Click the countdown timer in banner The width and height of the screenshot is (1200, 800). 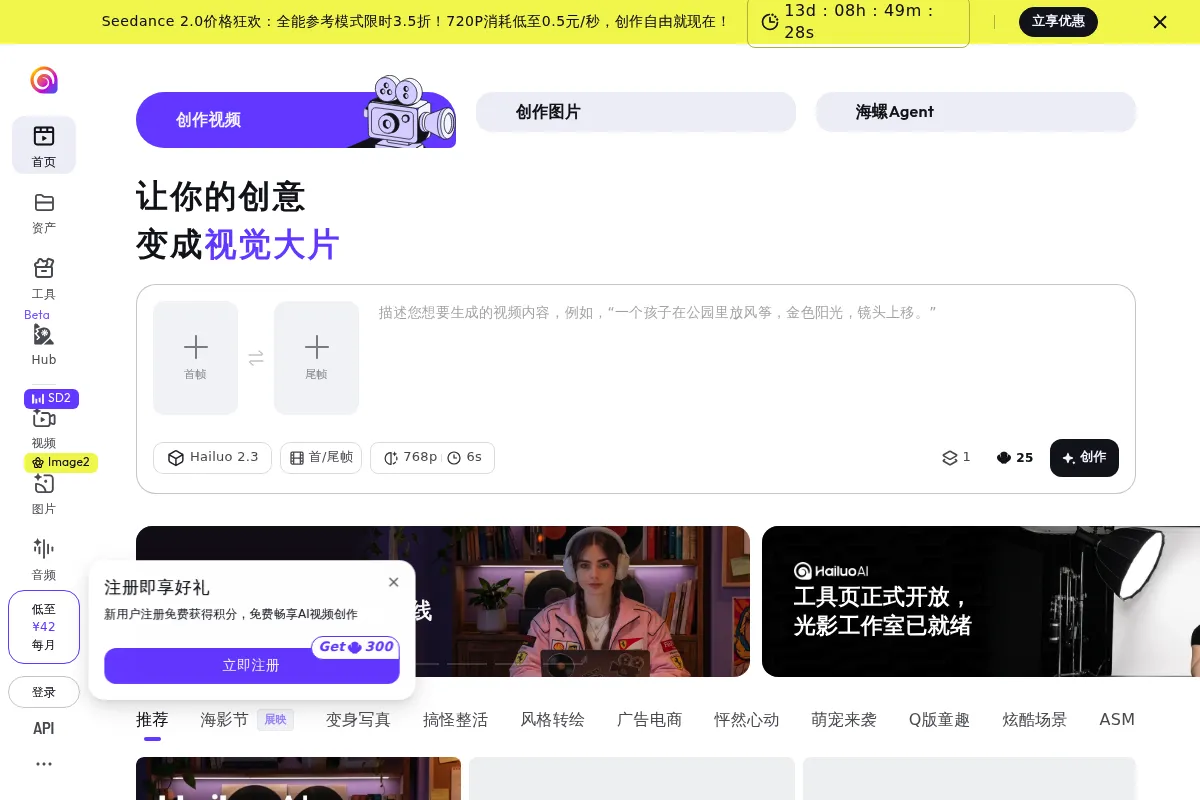click(x=858, y=22)
